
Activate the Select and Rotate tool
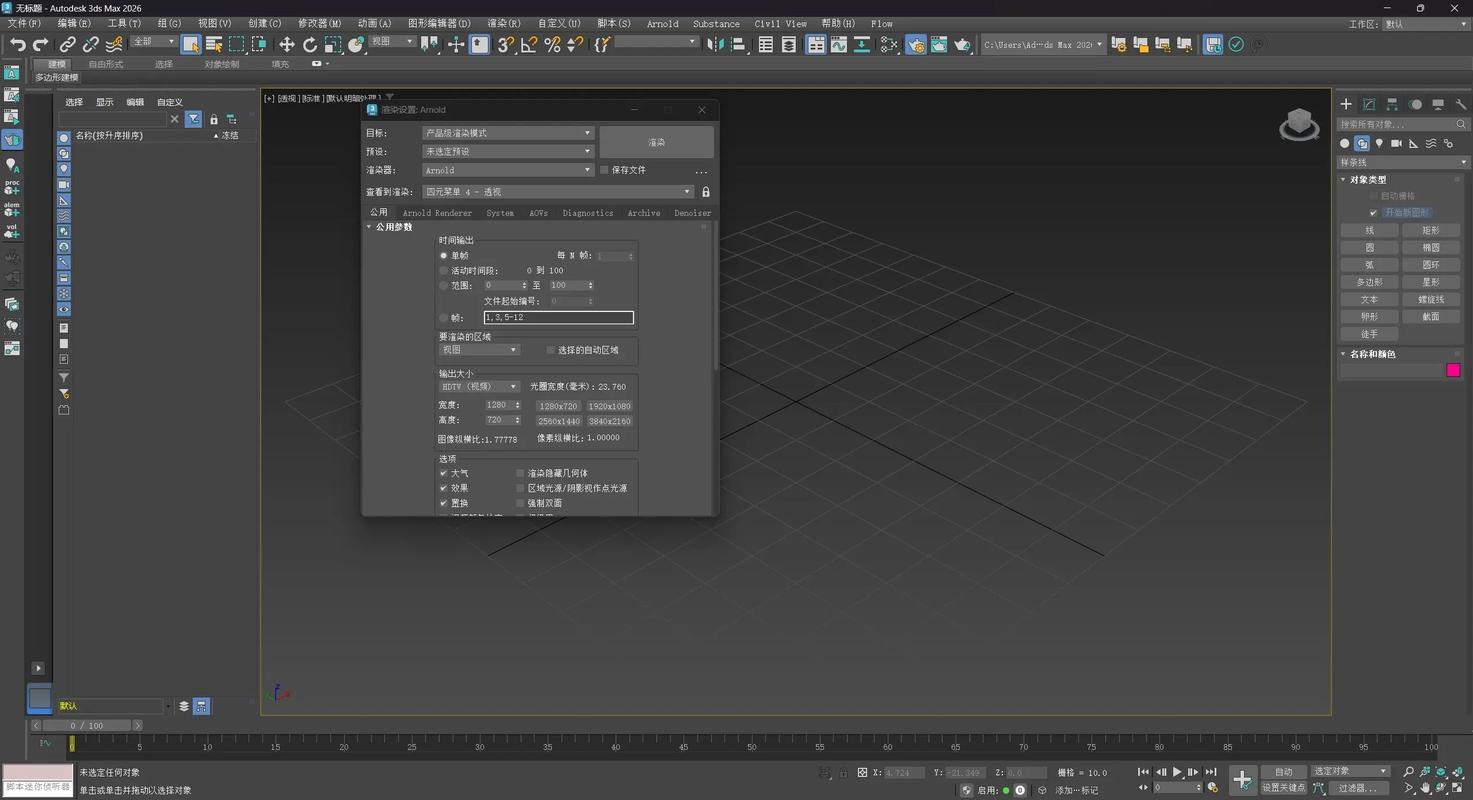tap(310, 44)
